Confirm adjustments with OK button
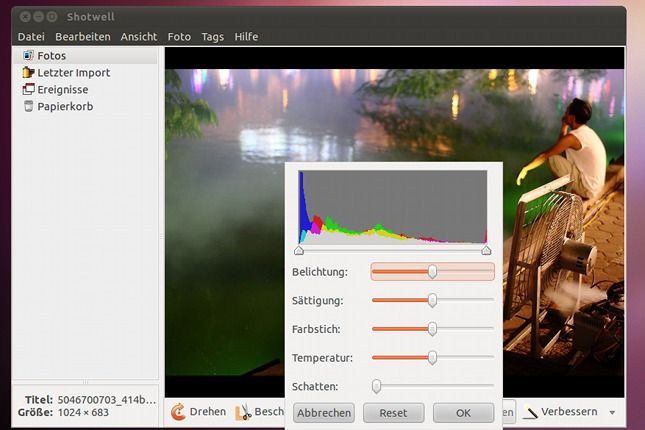645x430 pixels. (x=463, y=413)
